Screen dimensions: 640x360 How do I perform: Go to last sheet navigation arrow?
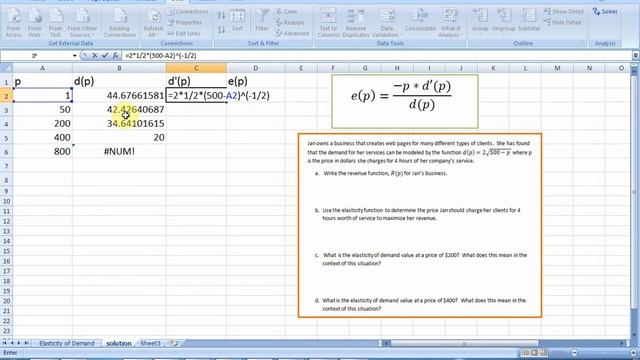click(x=27, y=343)
